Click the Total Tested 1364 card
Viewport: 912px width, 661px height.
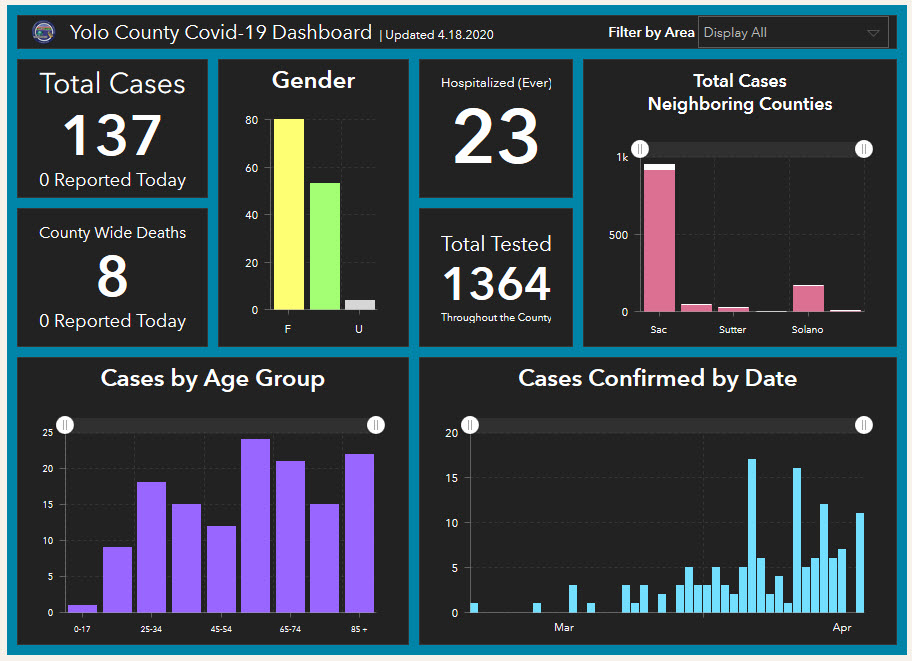click(x=496, y=277)
